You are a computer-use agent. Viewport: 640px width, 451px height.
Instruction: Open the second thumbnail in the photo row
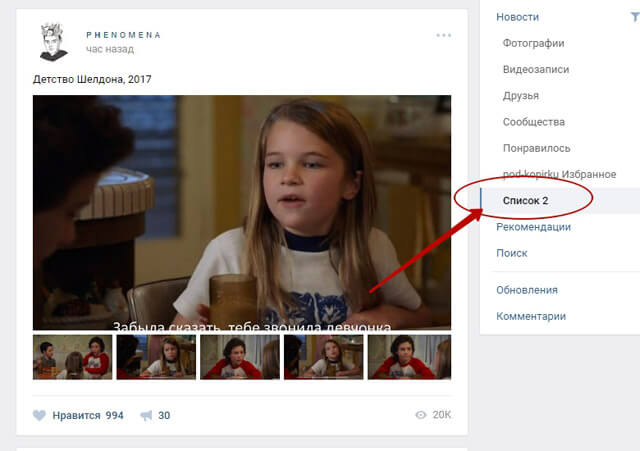click(x=156, y=357)
